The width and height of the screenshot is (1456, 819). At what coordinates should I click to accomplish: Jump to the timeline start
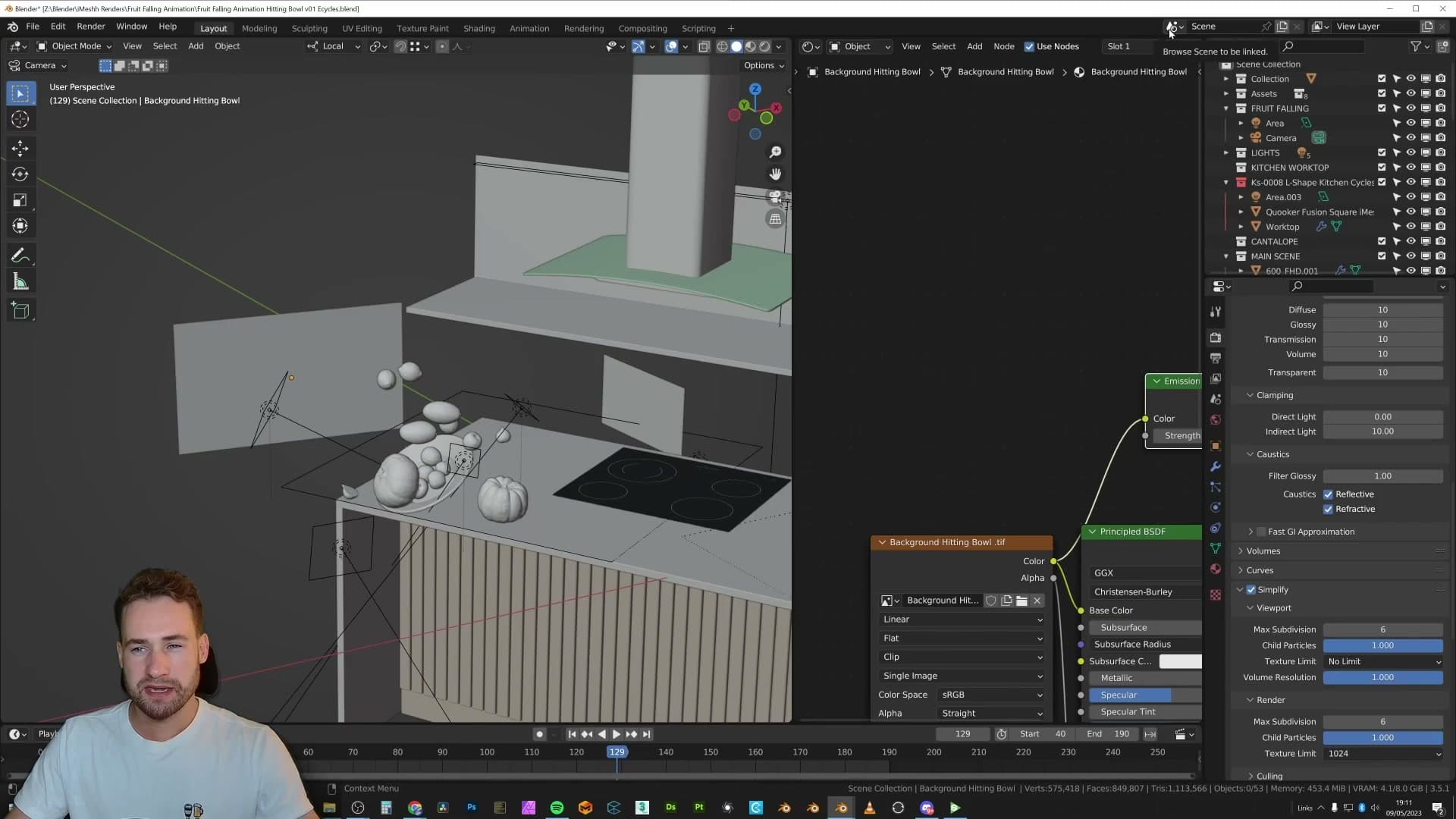[x=572, y=734]
